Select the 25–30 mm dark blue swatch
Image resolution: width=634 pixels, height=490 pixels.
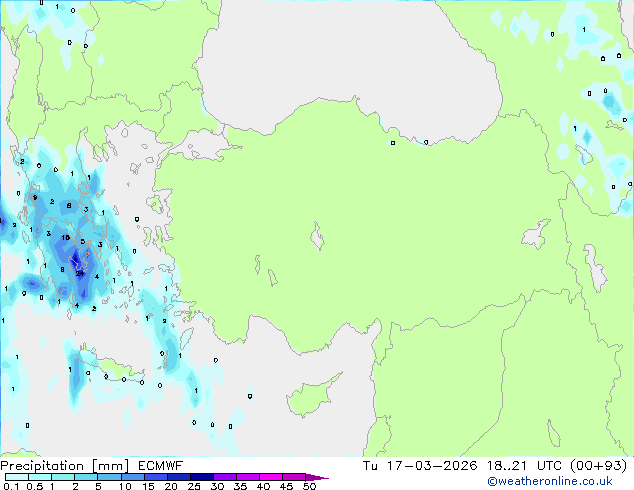(x=201, y=477)
